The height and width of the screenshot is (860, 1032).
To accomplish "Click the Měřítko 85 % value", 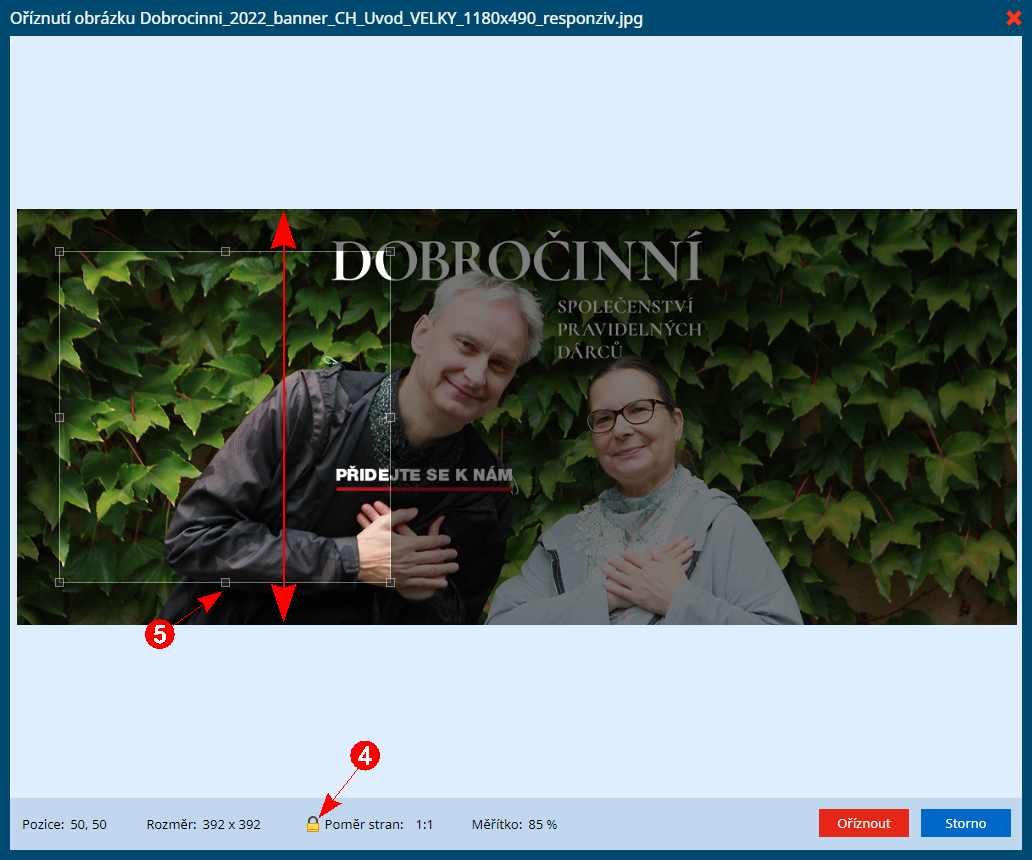I will pyautogui.click(x=542, y=824).
